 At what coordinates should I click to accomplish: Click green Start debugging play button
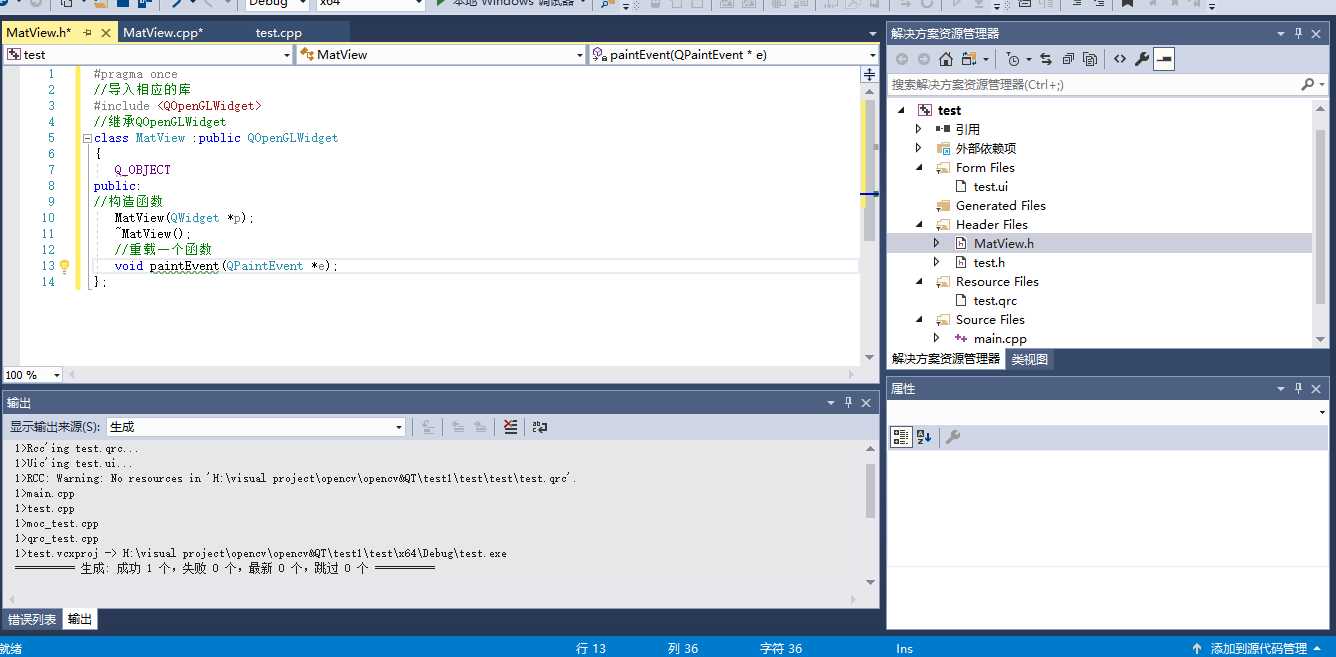click(442, 4)
